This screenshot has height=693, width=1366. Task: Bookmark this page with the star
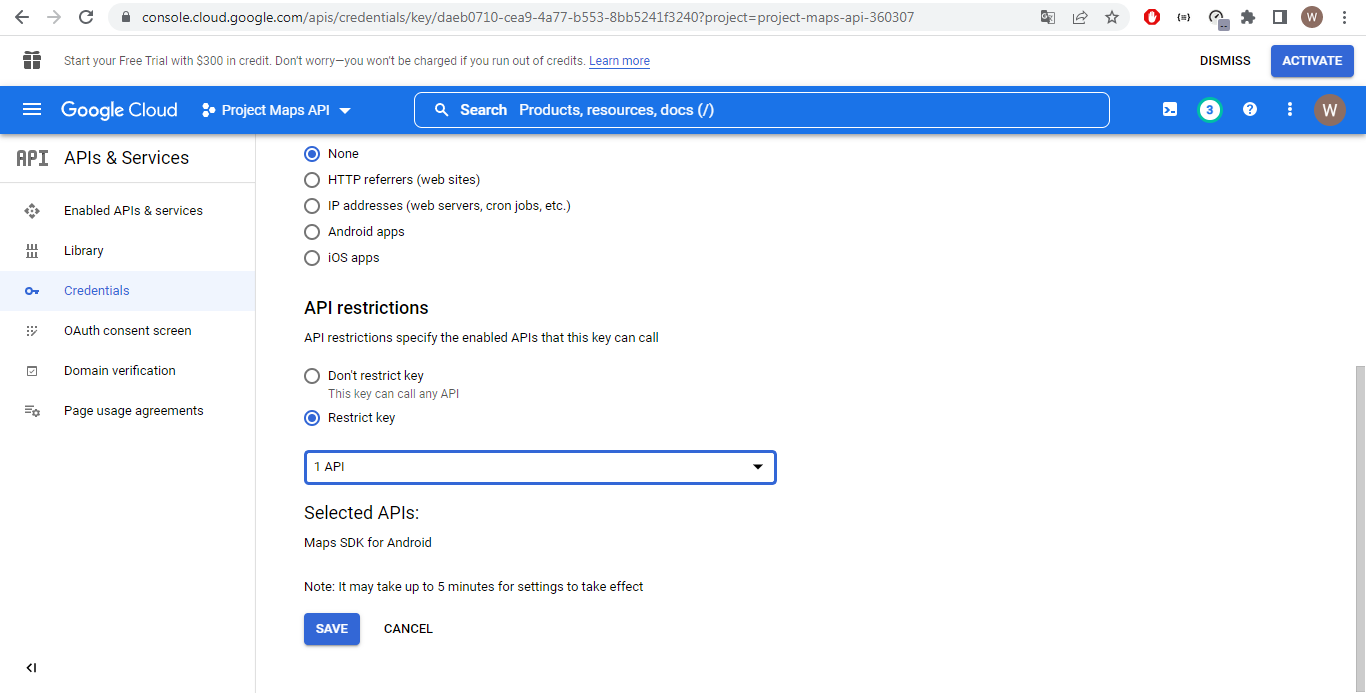tap(1112, 17)
